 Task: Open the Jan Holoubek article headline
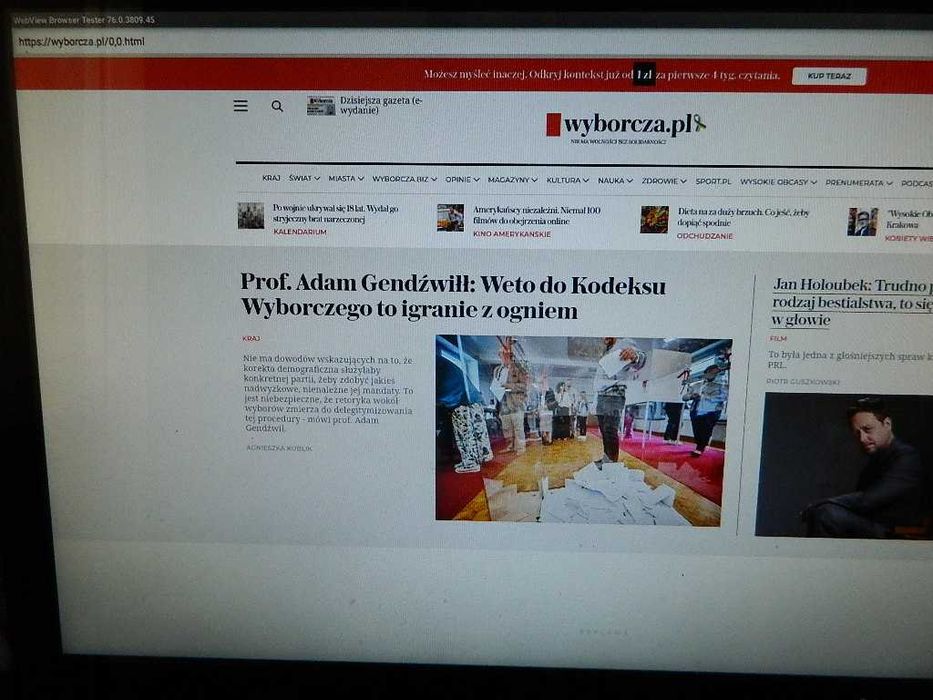point(852,302)
